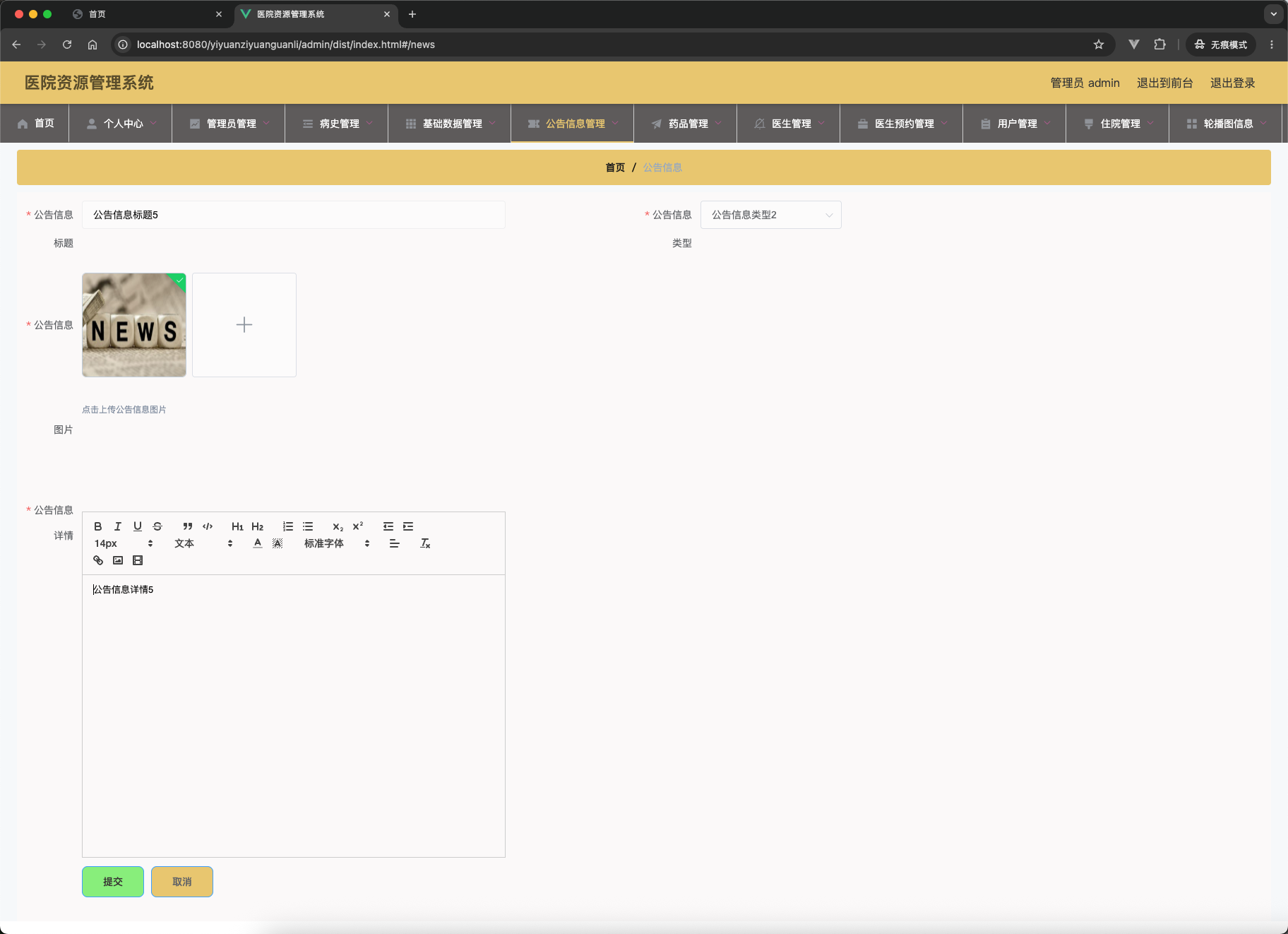Bookmark this page with the star icon

click(x=1099, y=45)
